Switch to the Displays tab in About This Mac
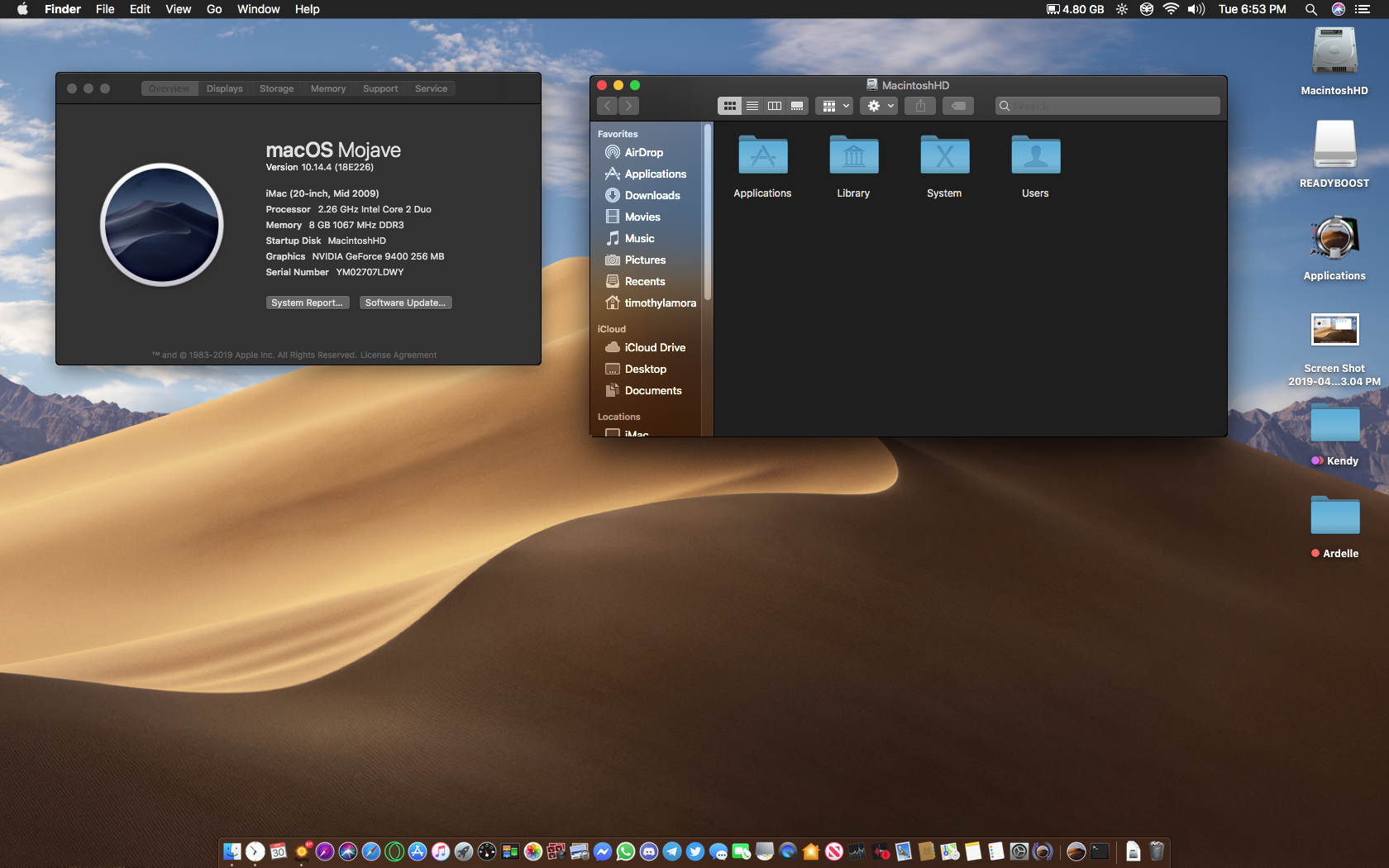The image size is (1389, 868). coord(225,88)
